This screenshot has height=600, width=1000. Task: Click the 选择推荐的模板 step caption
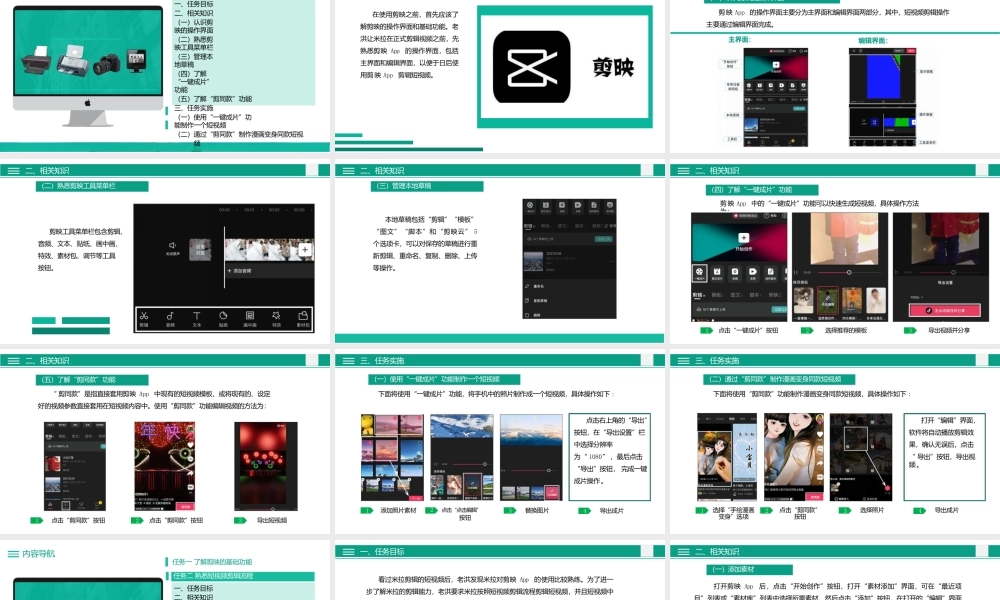[846, 330]
